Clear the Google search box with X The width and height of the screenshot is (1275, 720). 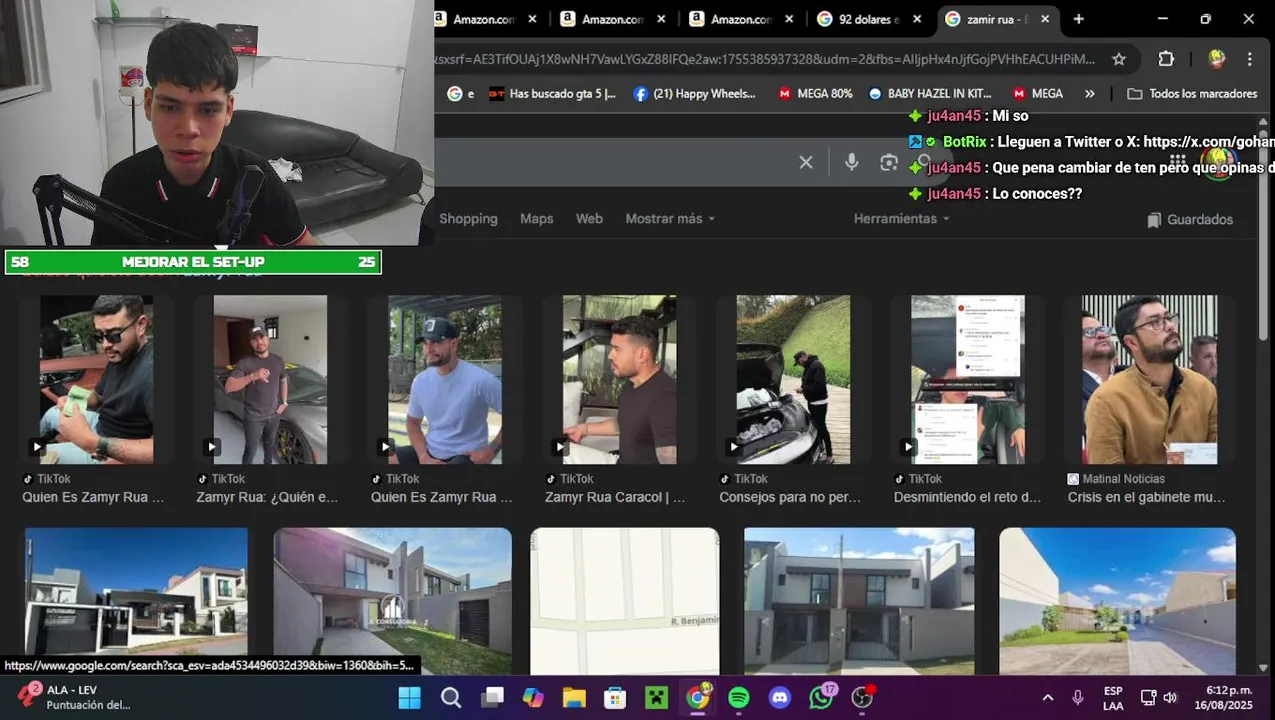click(806, 162)
